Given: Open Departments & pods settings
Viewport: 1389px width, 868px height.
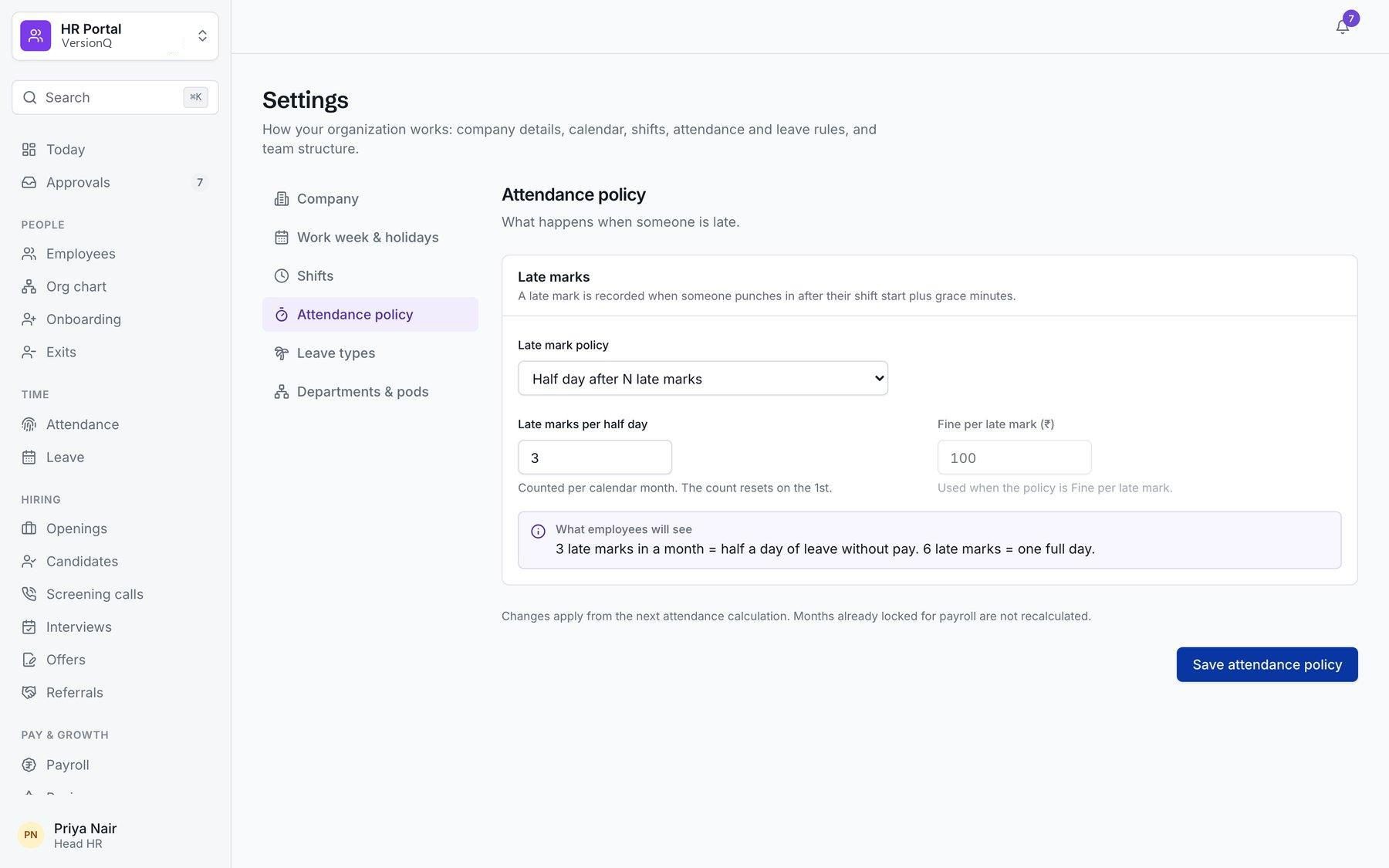Looking at the screenshot, I should tap(370, 392).
